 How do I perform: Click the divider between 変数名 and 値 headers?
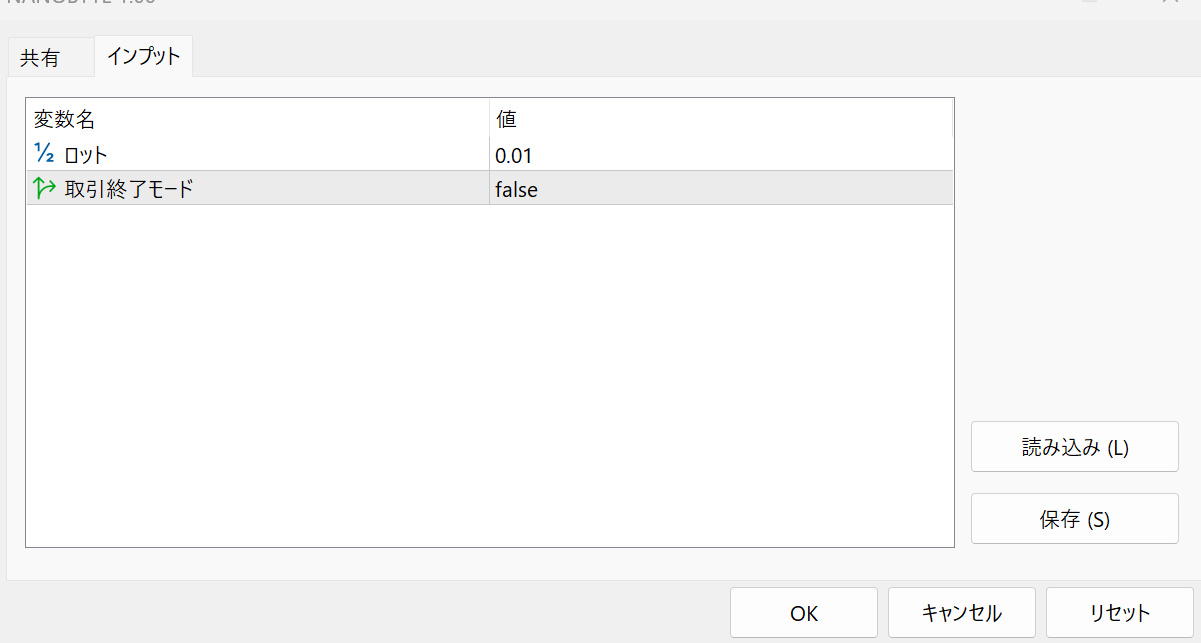coord(489,120)
